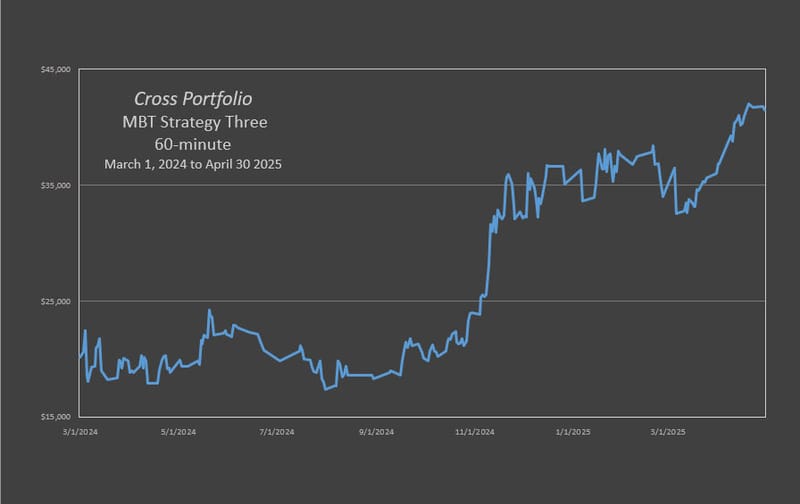Select the March 1, 2024 date range text
Screen dimensions: 800x504
pyautogui.click(x=193, y=164)
